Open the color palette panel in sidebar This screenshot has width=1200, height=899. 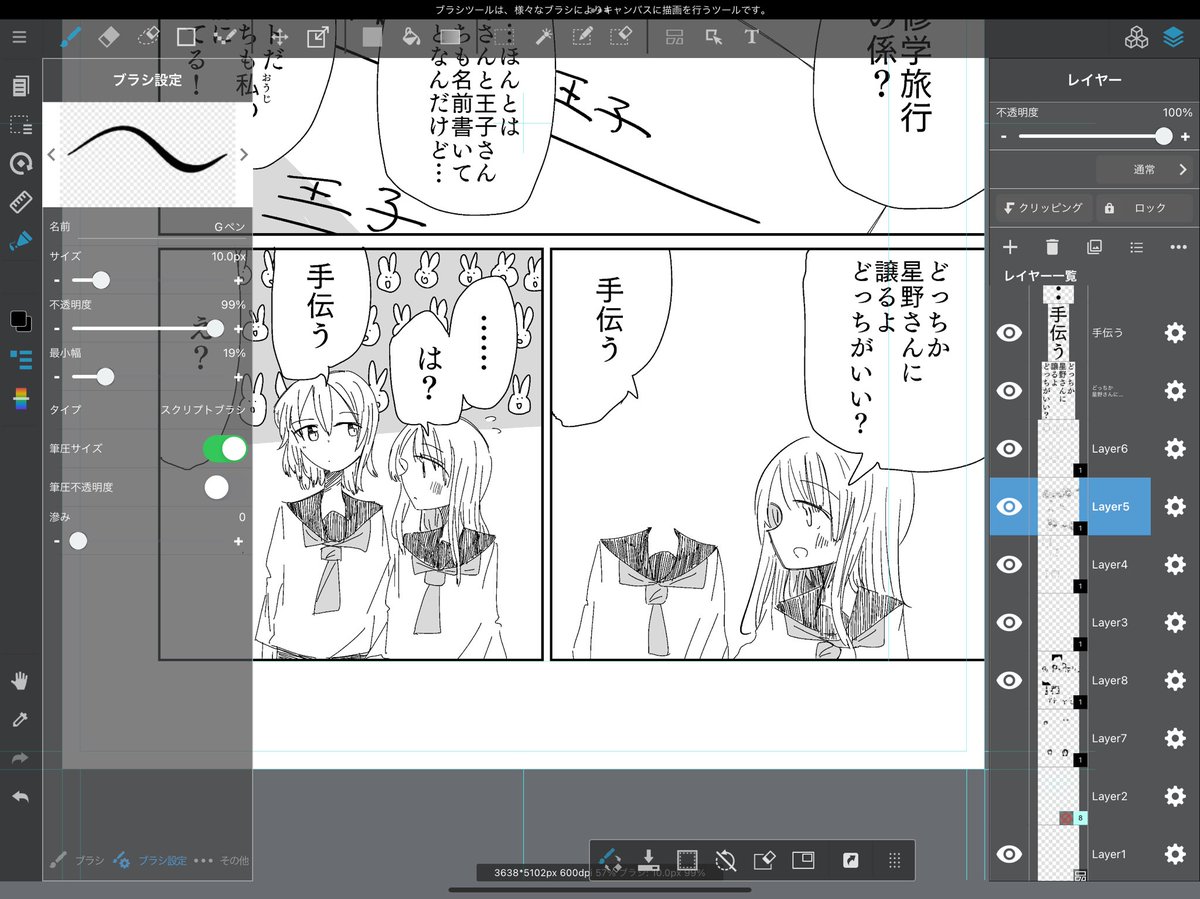20,399
